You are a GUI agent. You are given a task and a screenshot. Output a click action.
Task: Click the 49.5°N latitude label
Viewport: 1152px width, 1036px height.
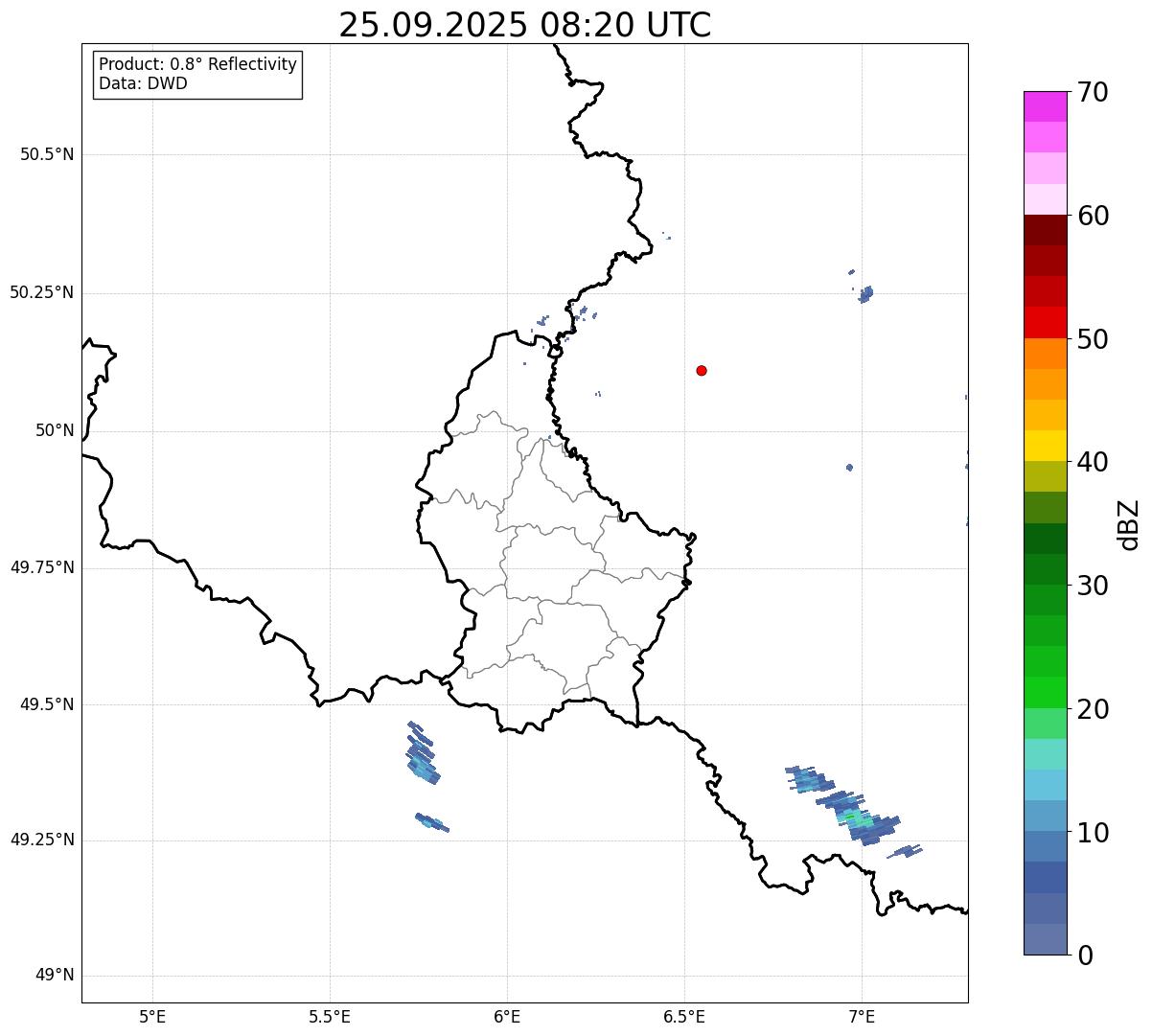(47, 704)
